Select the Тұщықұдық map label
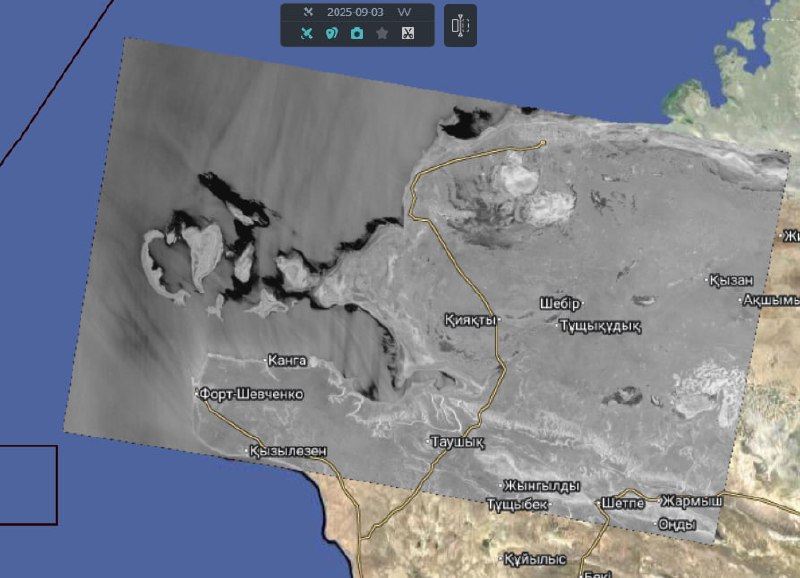 [598, 326]
